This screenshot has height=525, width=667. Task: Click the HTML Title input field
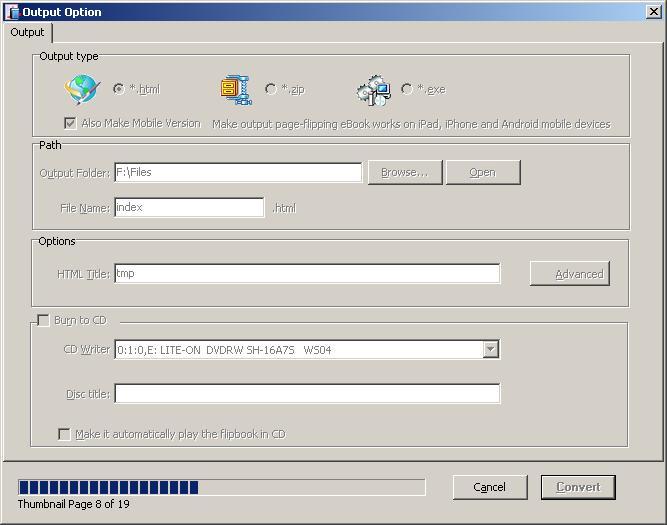pos(307,274)
